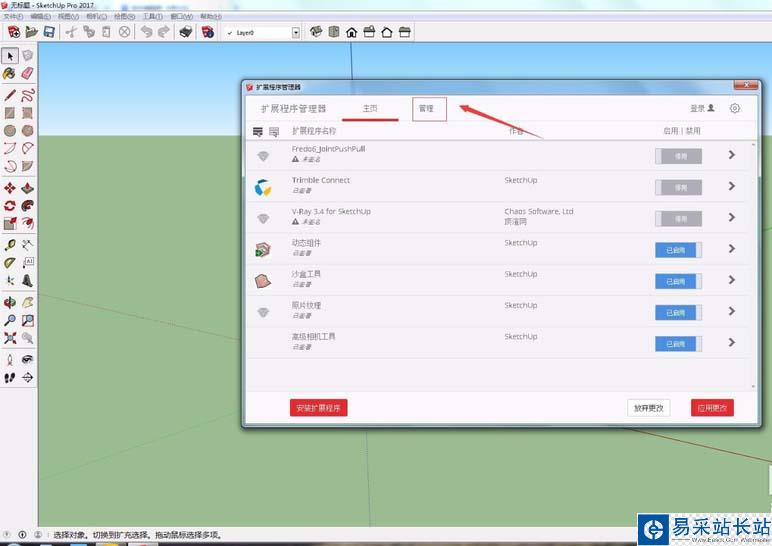The width and height of the screenshot is (772, 546).
Task: Open the 文件(F) menu
Action: tap(13, 16)
